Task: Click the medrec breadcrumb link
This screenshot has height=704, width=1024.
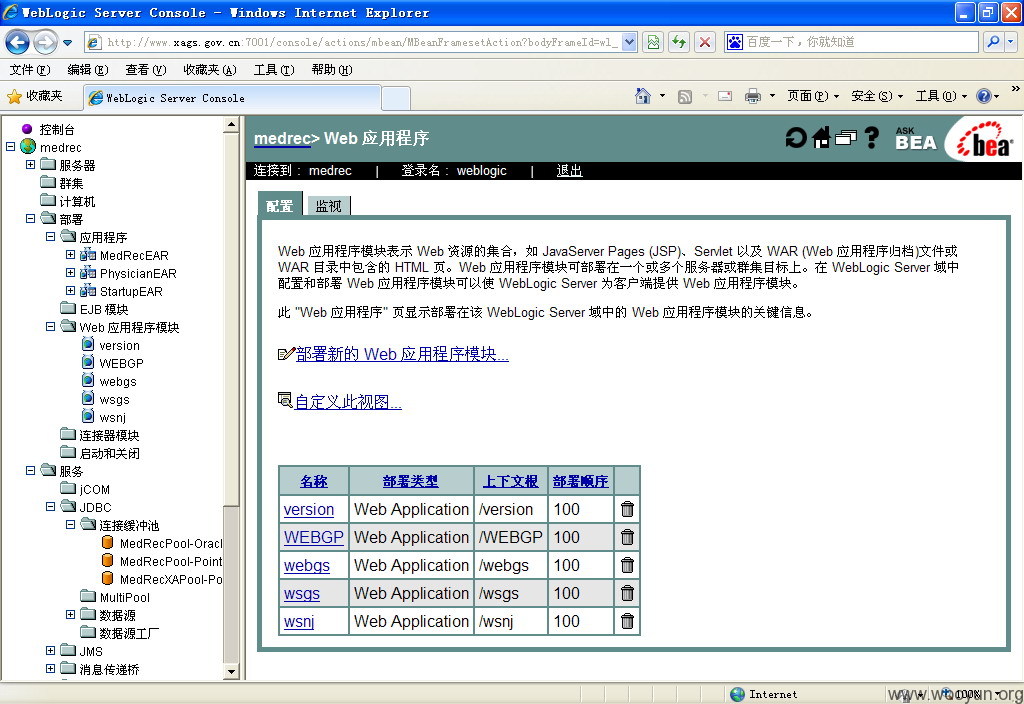Action: coord(282,138)
